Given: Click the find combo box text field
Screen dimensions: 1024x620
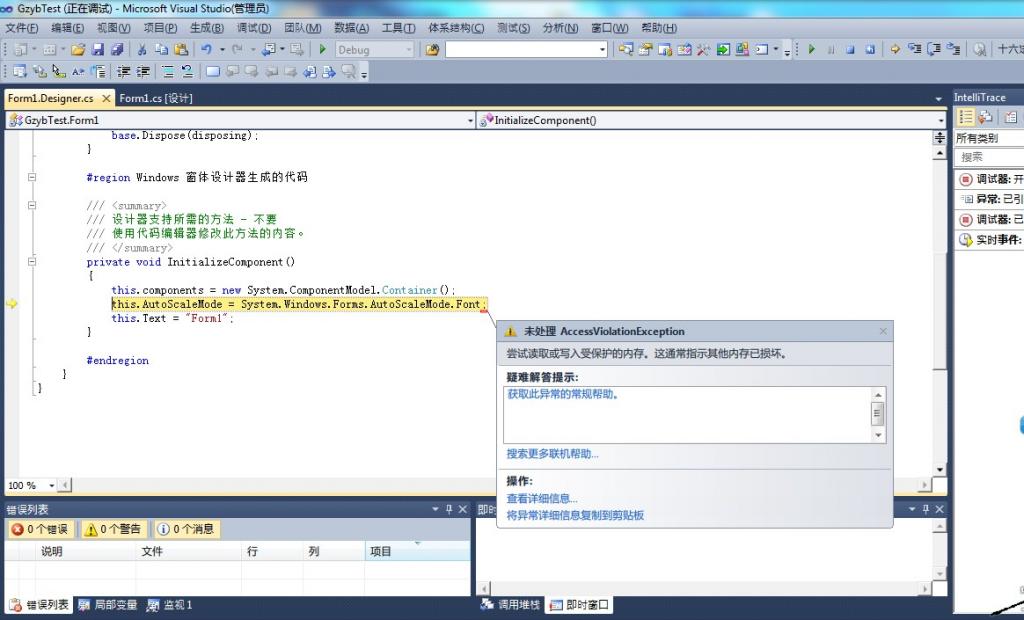Looking at the screenshot, I should pyautogui.click(x=521, y=50).
